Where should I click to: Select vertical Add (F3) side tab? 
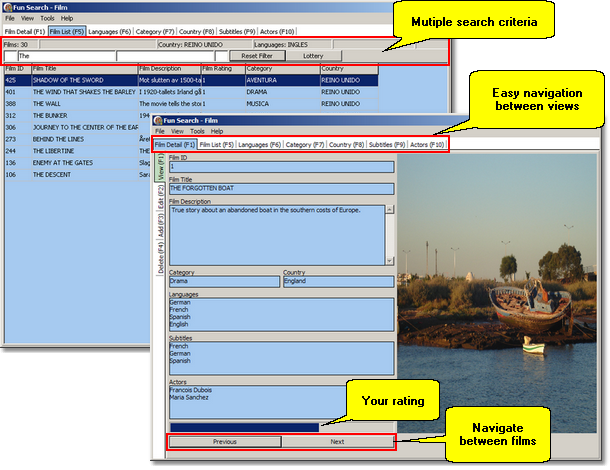tap(160, 225)
